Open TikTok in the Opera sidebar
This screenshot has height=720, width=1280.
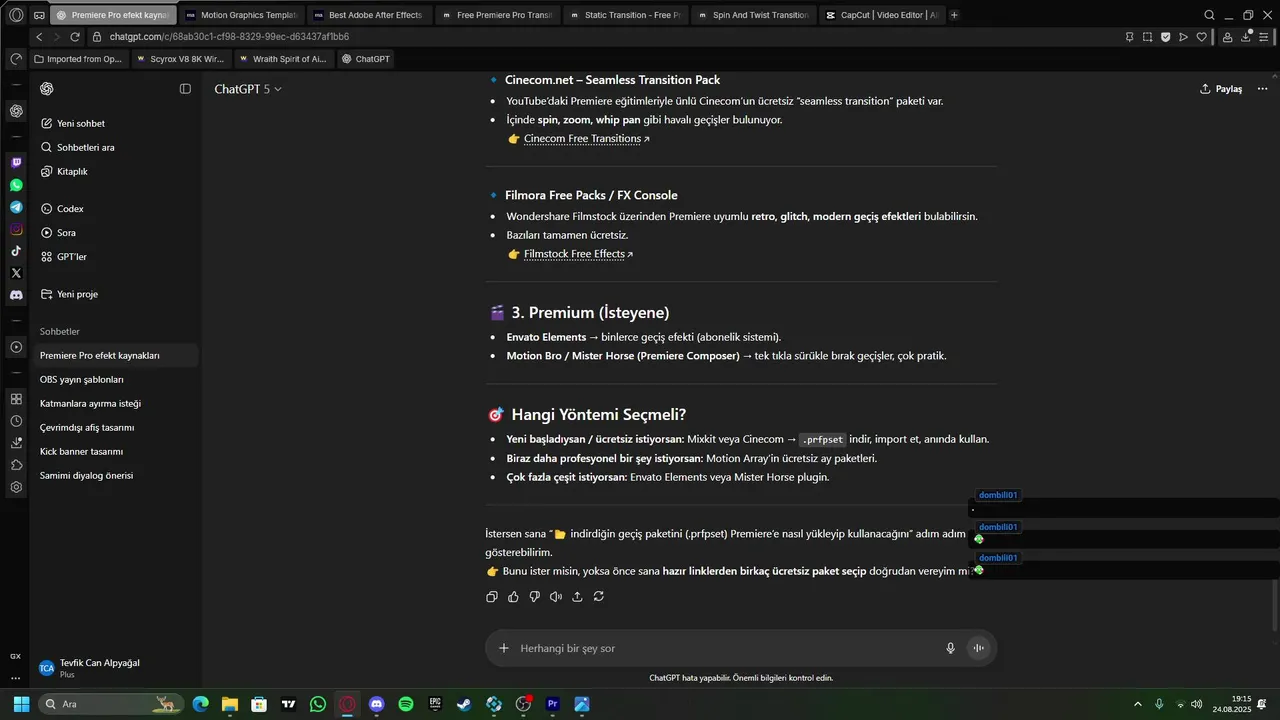[16, 251]
